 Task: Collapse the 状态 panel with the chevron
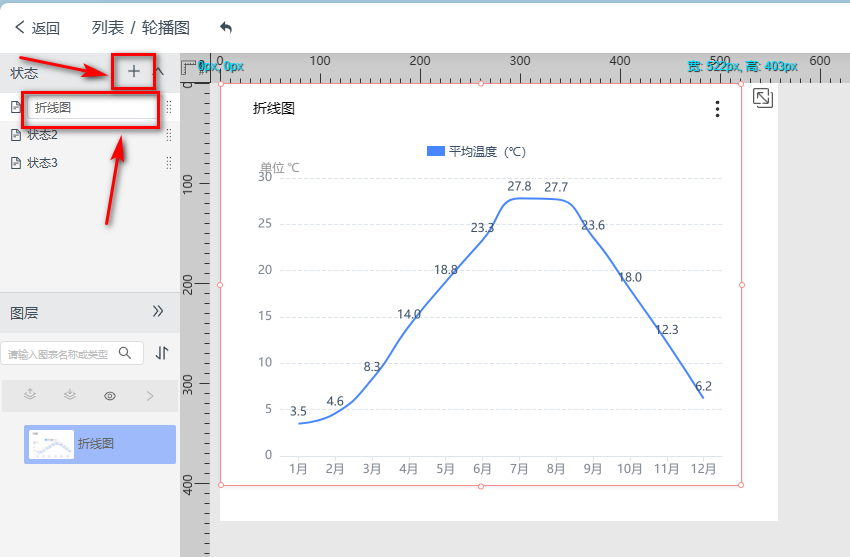point(159,72)
